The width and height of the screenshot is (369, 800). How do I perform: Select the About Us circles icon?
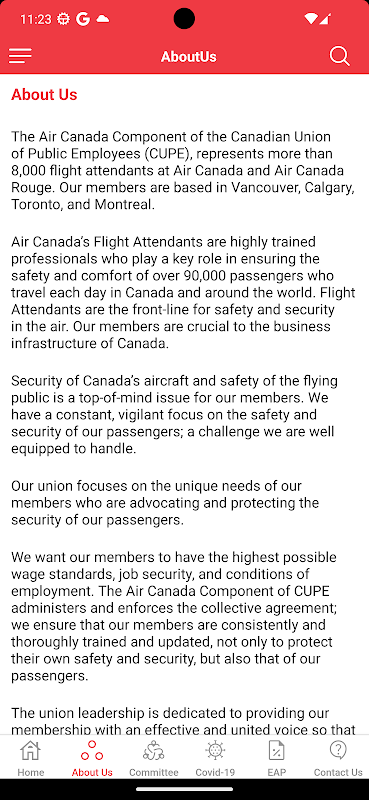coord(92,751)
